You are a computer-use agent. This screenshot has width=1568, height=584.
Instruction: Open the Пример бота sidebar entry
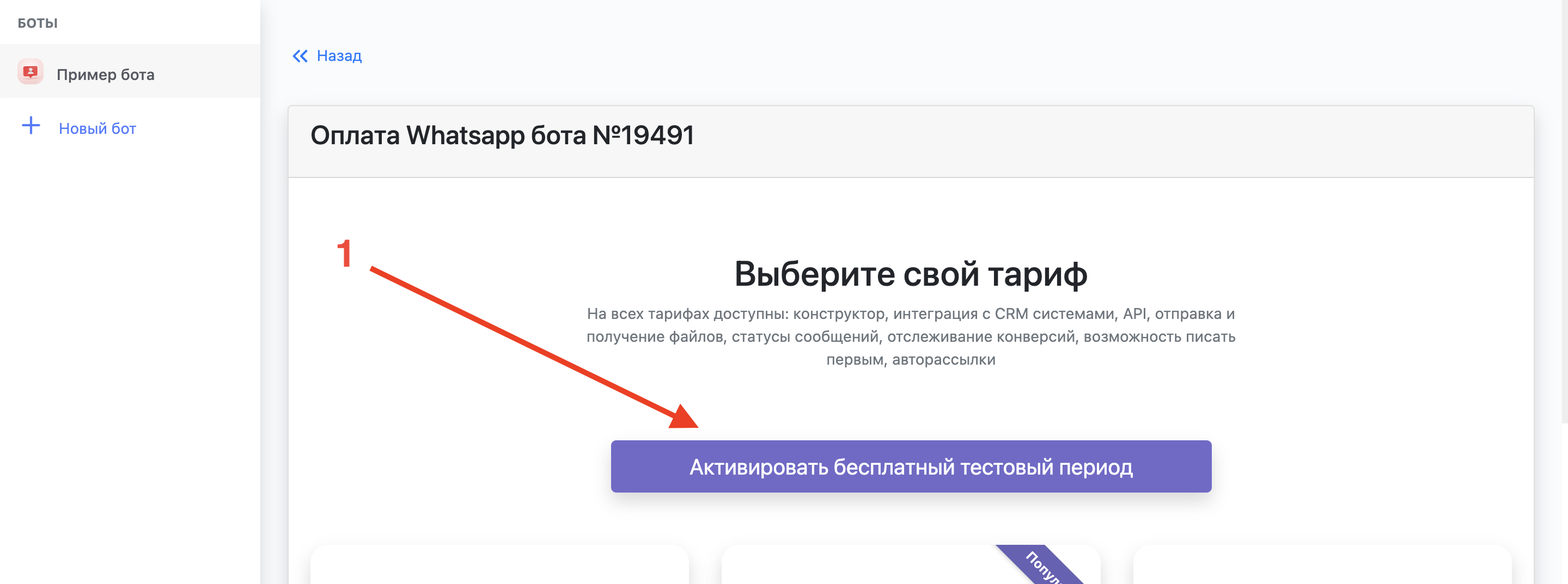(130, 71)
